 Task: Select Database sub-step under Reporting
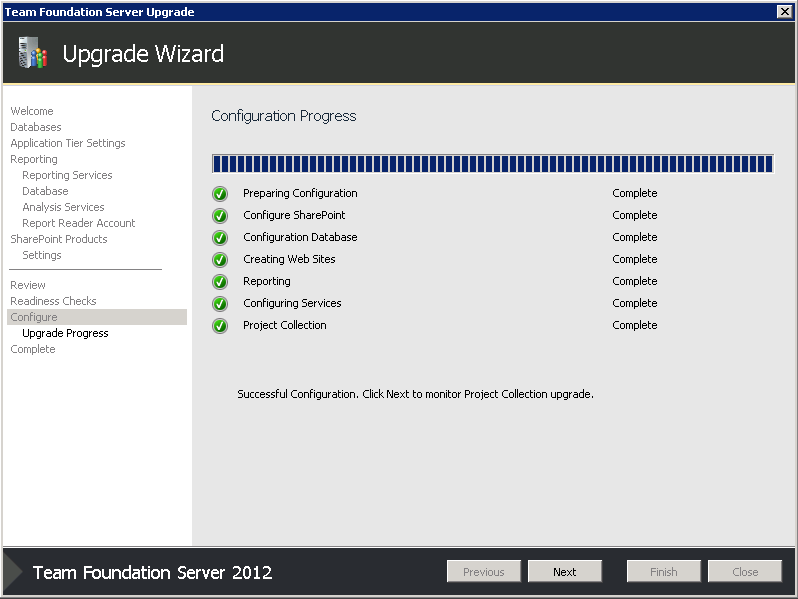pos(45,191)
